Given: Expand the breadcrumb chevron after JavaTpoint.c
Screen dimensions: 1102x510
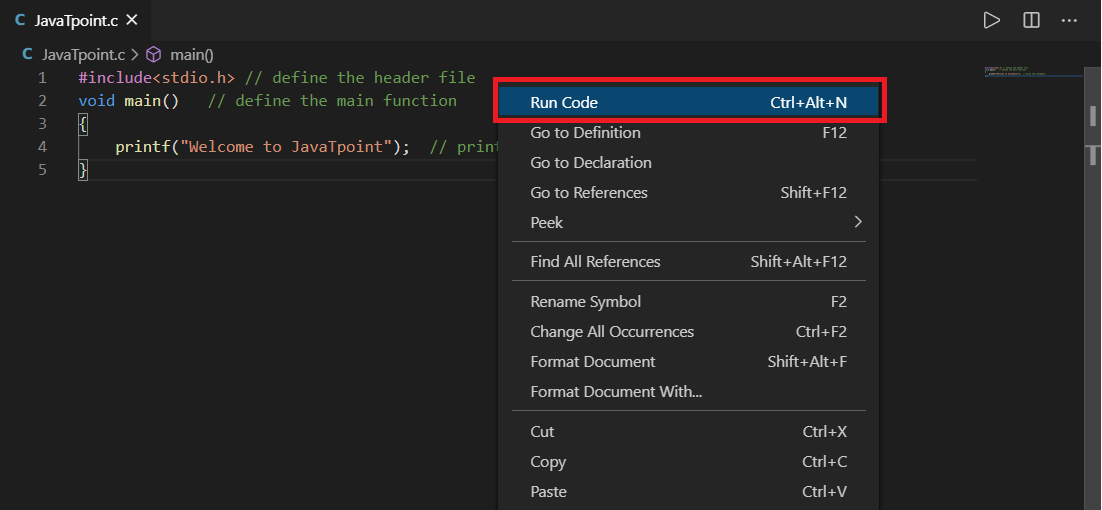Looking at the screenshot, I should pyautogui.click(x=135, y=54).
